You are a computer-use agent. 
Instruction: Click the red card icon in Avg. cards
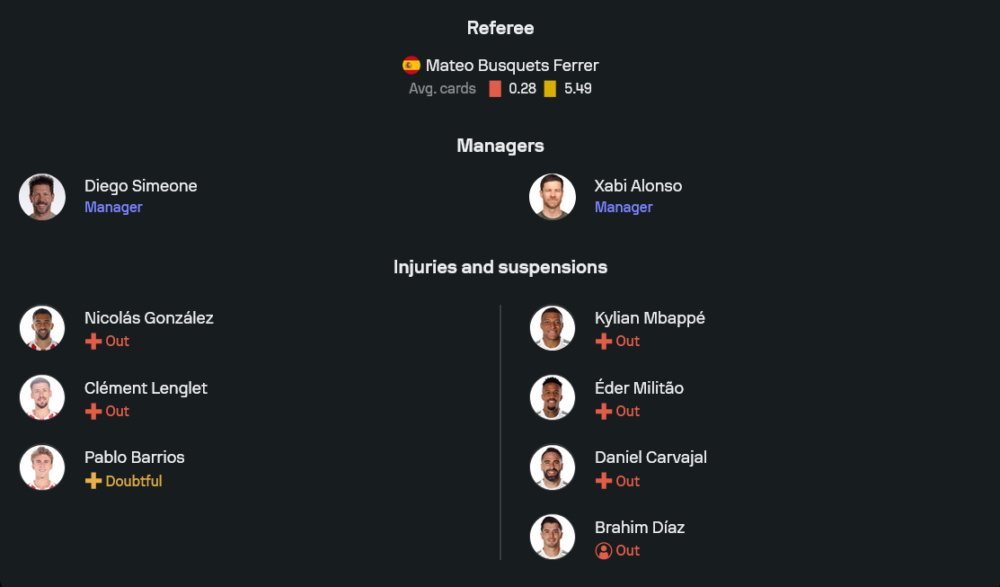click(x=495, y=89)
